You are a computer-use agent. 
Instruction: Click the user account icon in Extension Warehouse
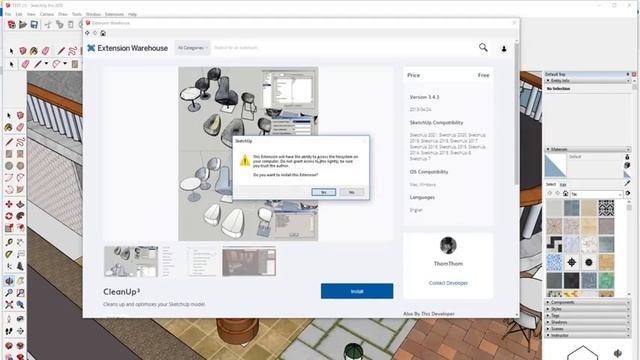point(504,49)
